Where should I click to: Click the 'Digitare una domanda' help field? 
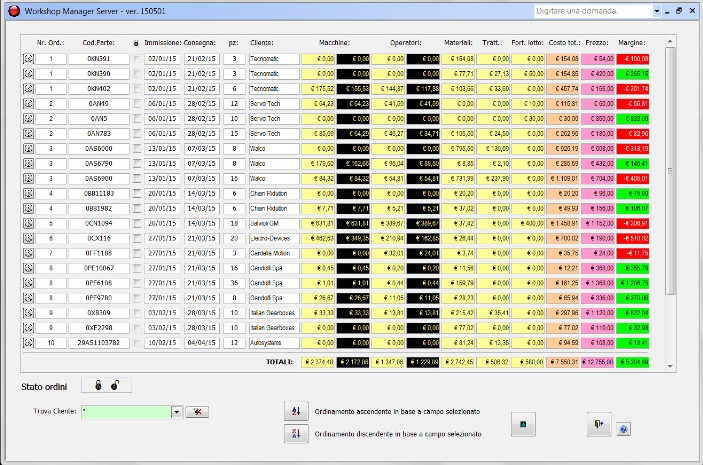(x=594, y=11)
